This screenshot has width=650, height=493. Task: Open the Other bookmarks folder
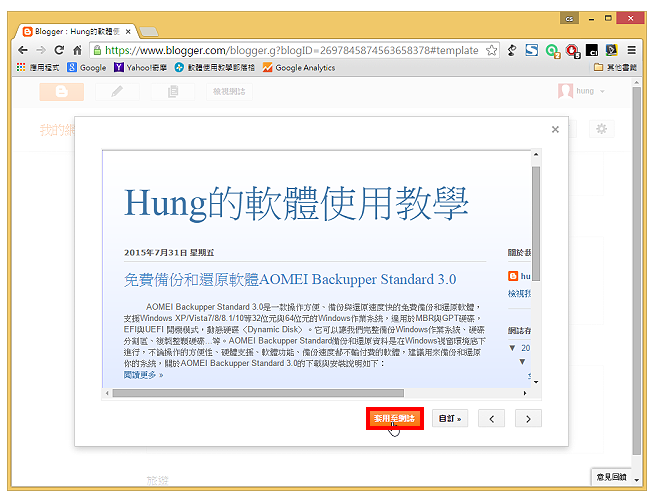[615, 67]
